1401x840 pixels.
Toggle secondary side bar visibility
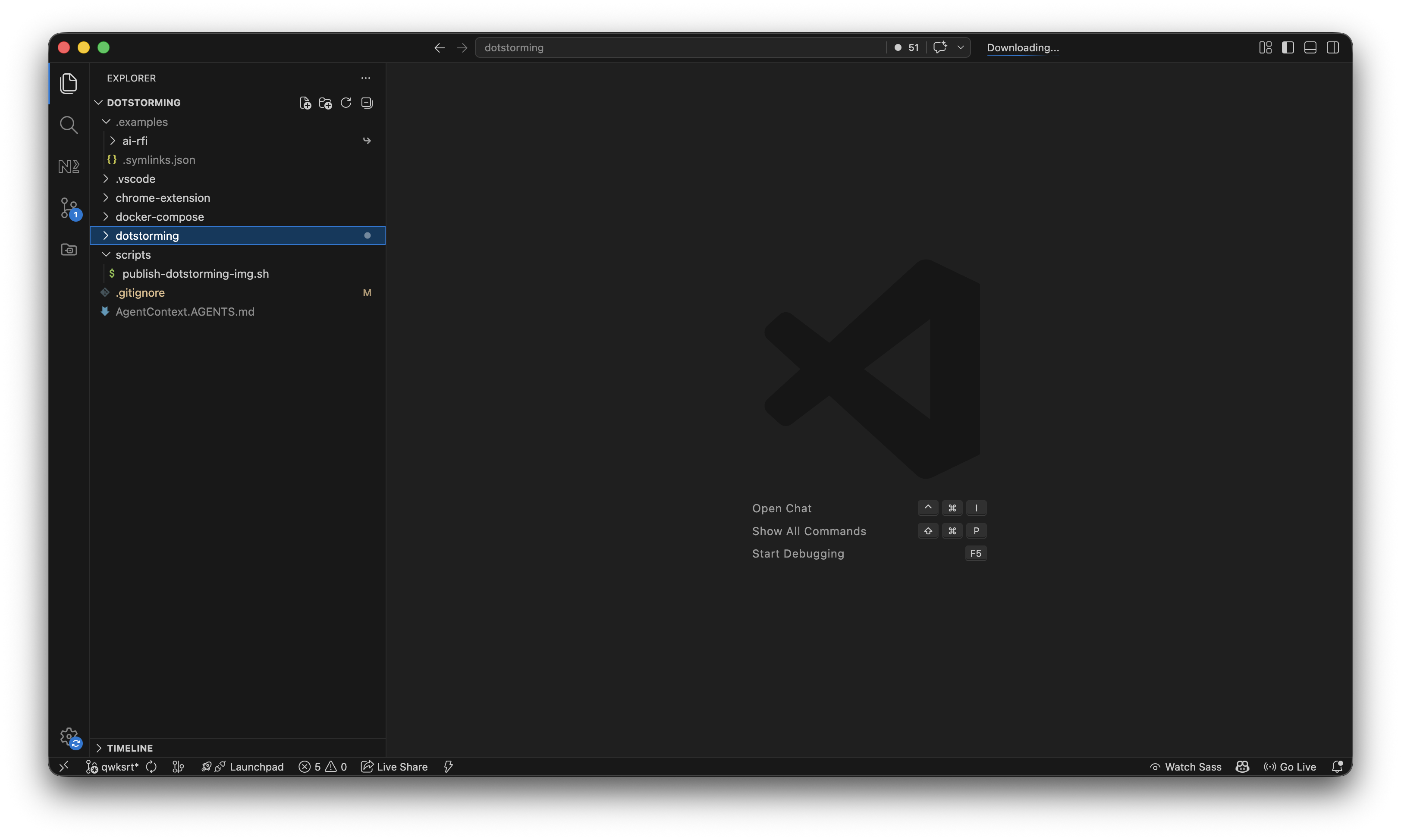[x=1332, y=47]
